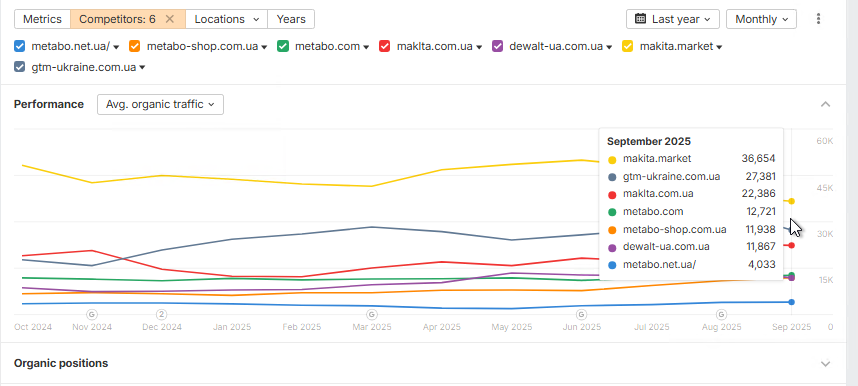
Task: Open the Years tab
Action: pyautogui.click(x=291, y=19)
